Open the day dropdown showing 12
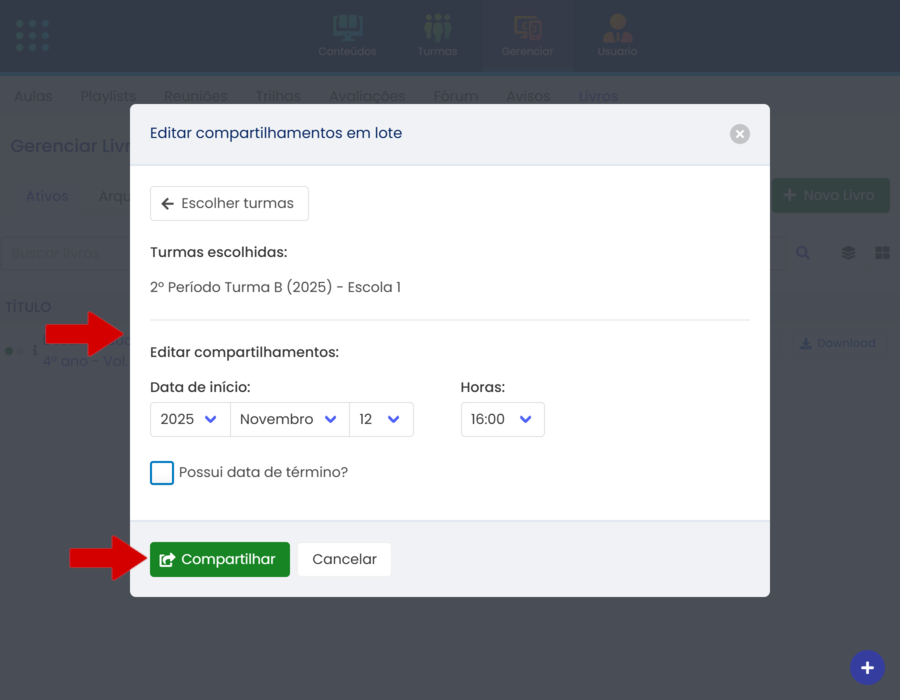 [380, 420]
